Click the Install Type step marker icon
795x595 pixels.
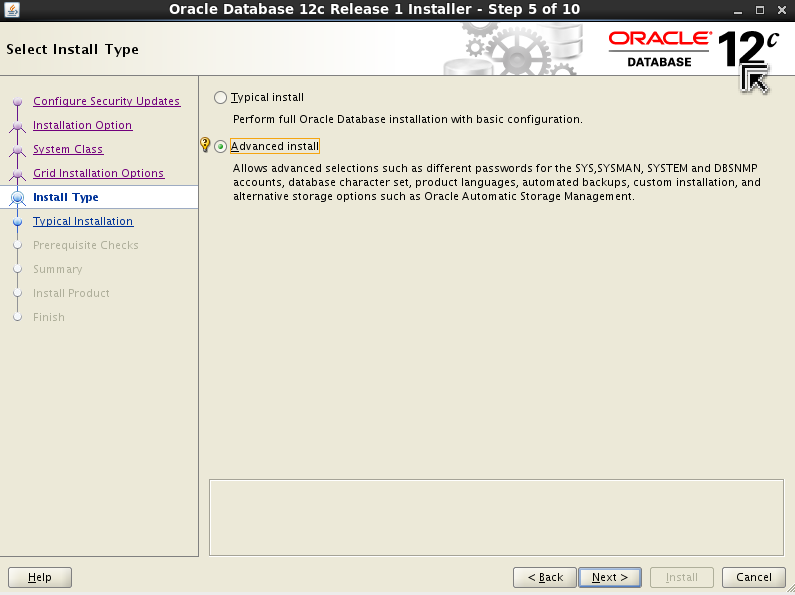tap(18, 197)
